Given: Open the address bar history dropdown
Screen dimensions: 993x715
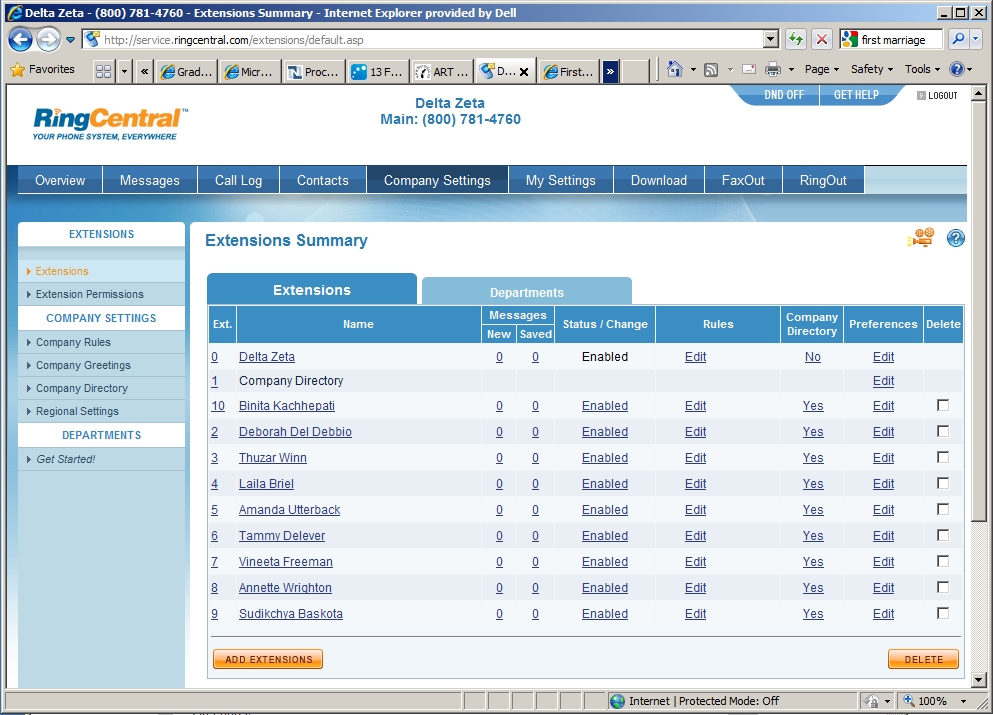Looking at the screenshot, I should (x=770, y=39).
